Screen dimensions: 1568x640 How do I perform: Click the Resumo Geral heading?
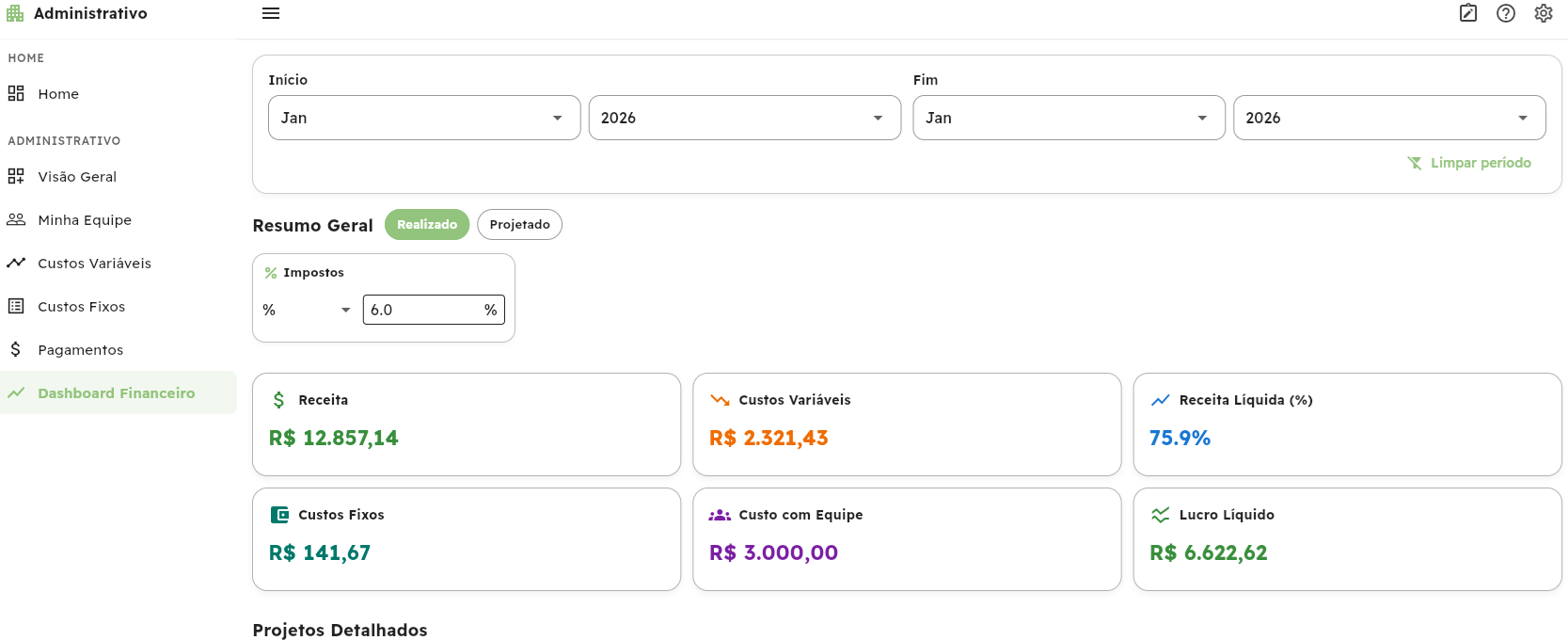[x=312, y=225]
